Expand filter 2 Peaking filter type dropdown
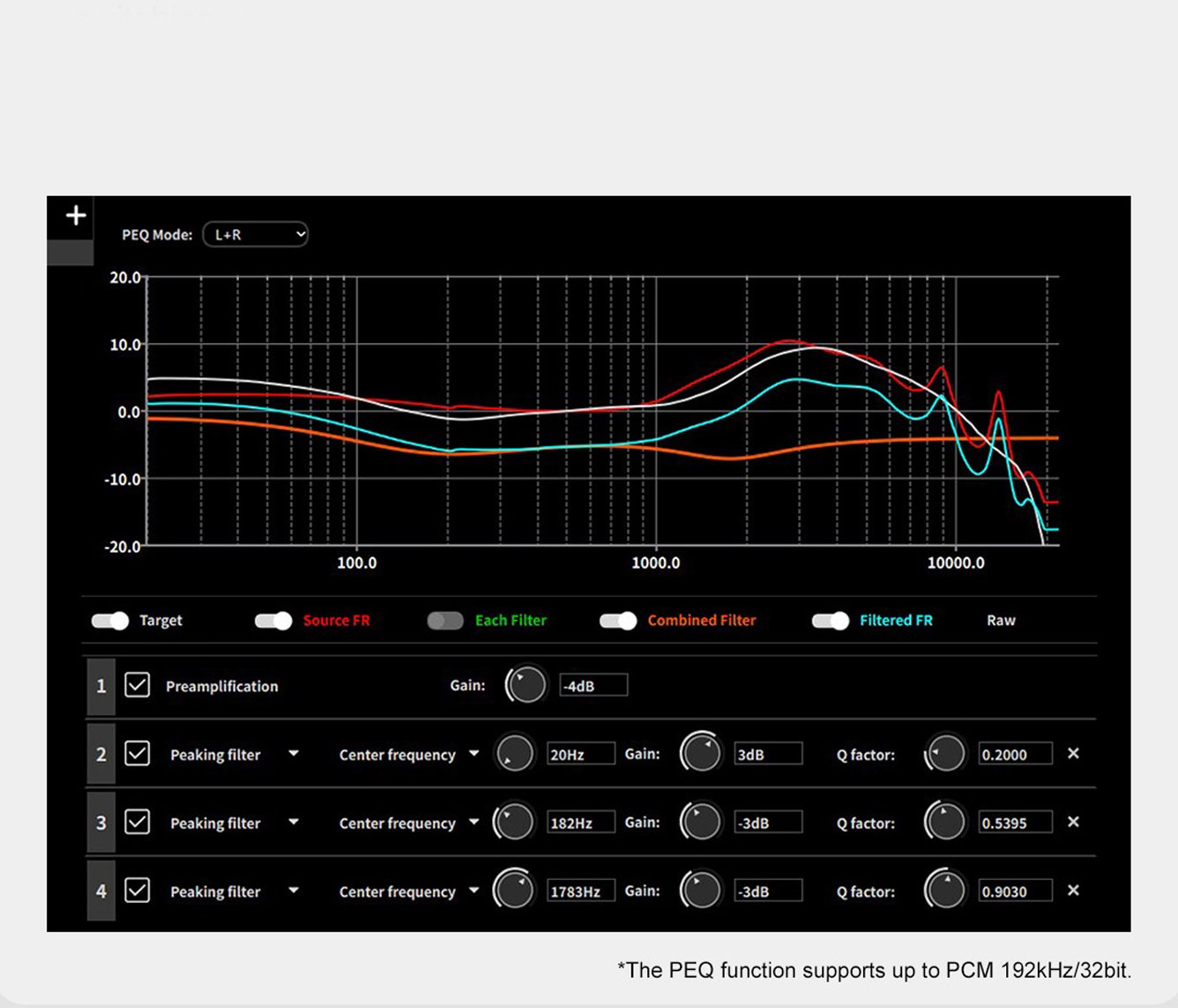Screen dimensions: 1178x1008 294,754
